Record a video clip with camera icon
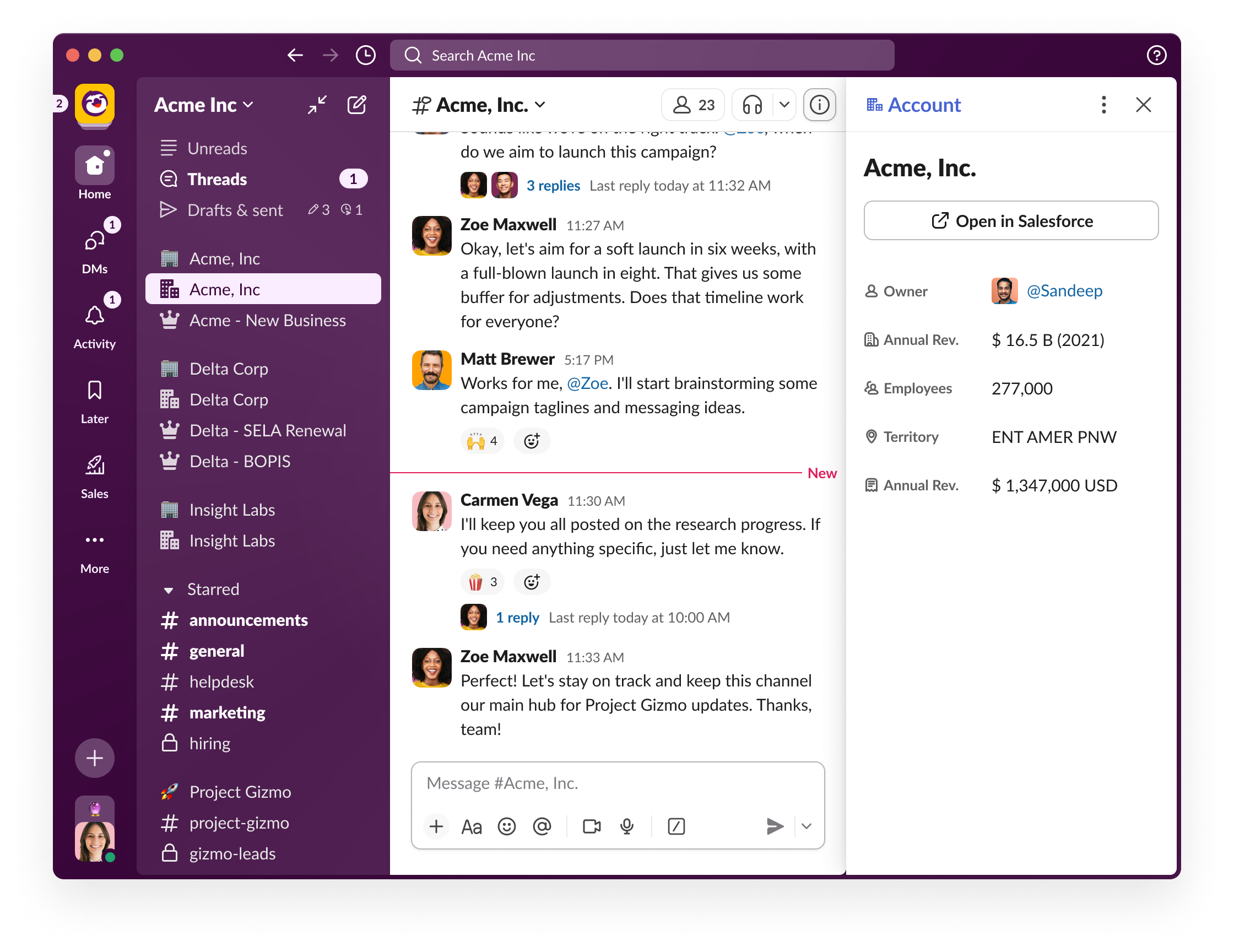The height and width of the screenshot is (952, 1234). coord(592,826)
